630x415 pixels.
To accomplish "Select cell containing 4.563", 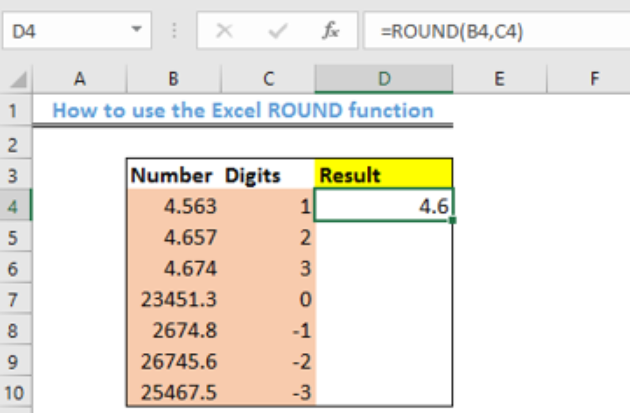I will click(174, 205).
